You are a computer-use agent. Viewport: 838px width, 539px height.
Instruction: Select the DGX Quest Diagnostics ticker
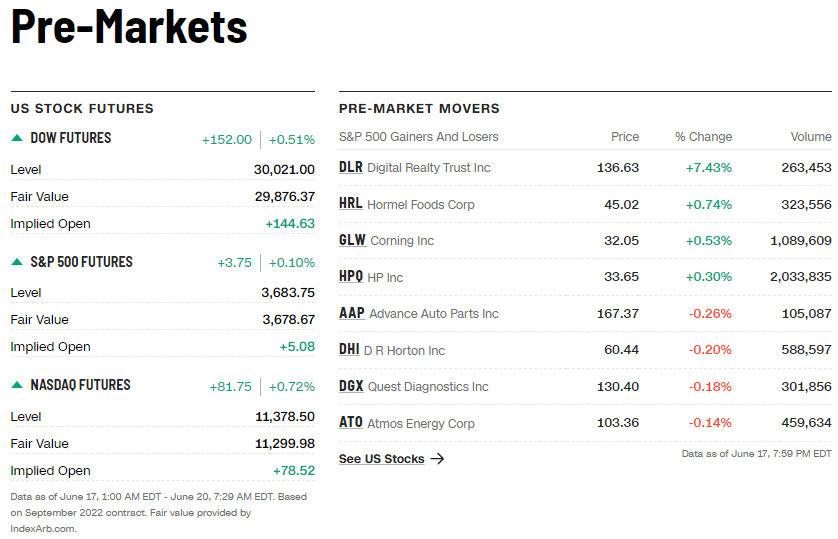(x=351, y=386)
